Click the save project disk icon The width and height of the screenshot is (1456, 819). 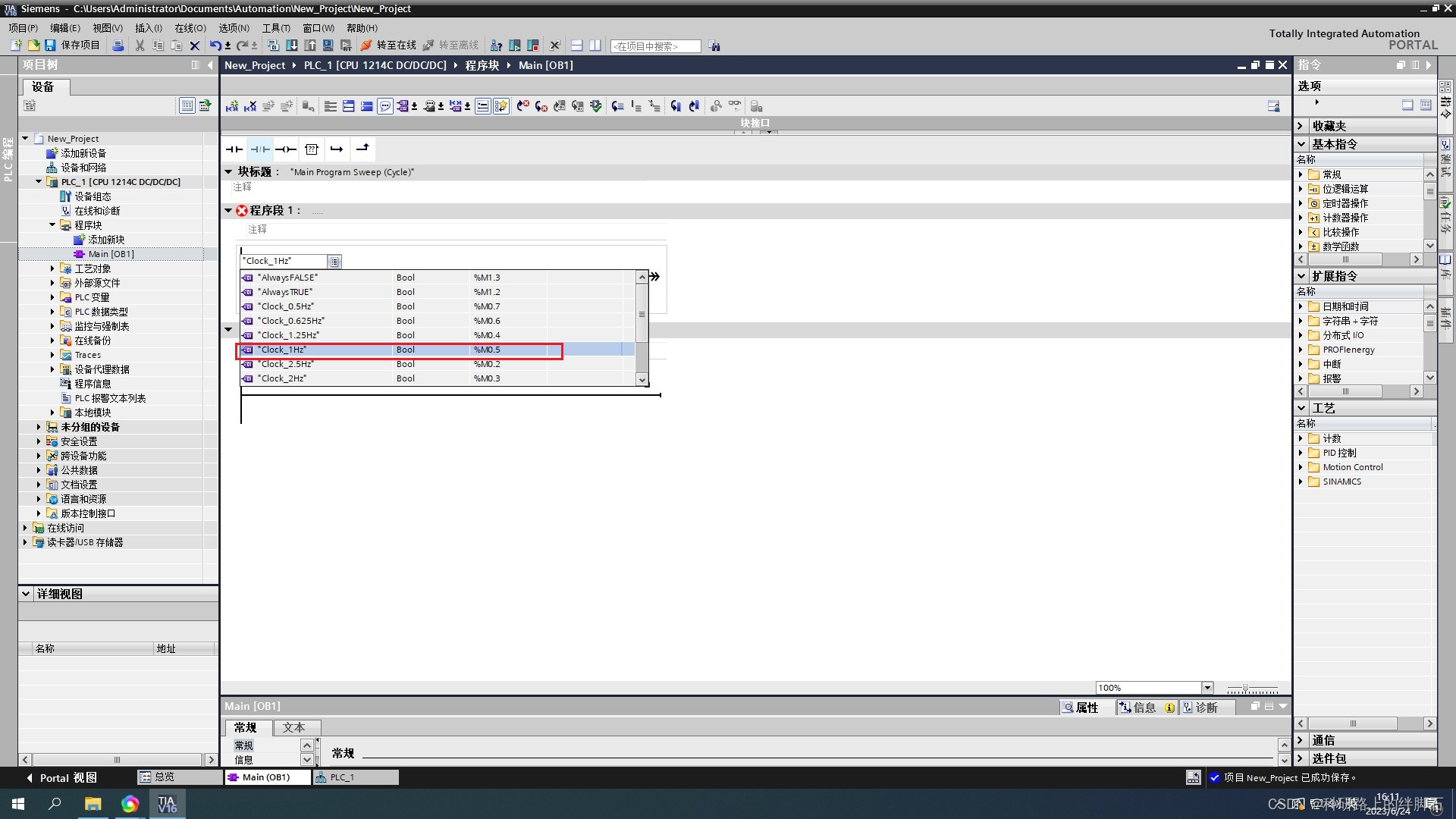pos(50,45)
